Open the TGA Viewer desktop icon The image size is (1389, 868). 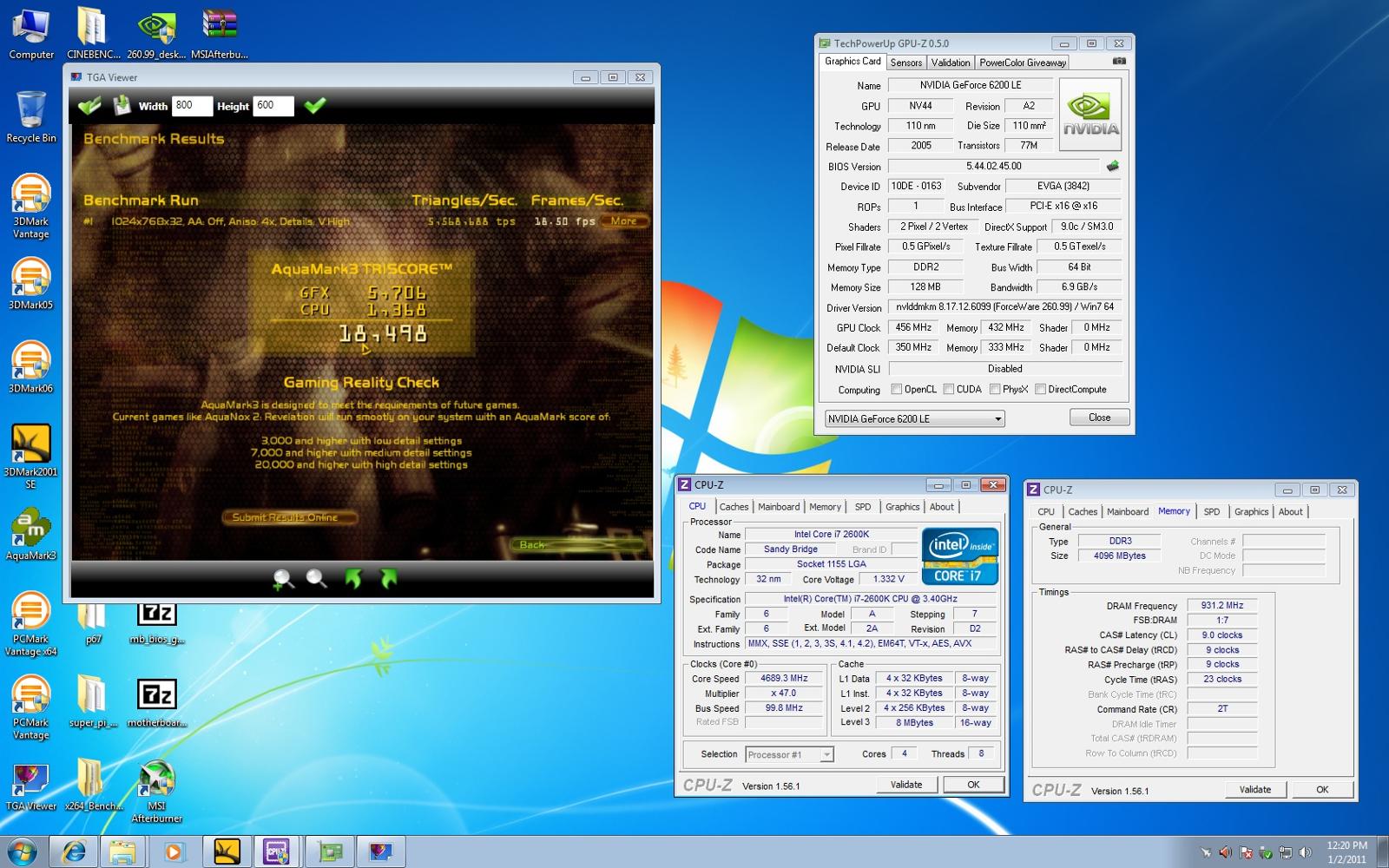tap(31, 786)
